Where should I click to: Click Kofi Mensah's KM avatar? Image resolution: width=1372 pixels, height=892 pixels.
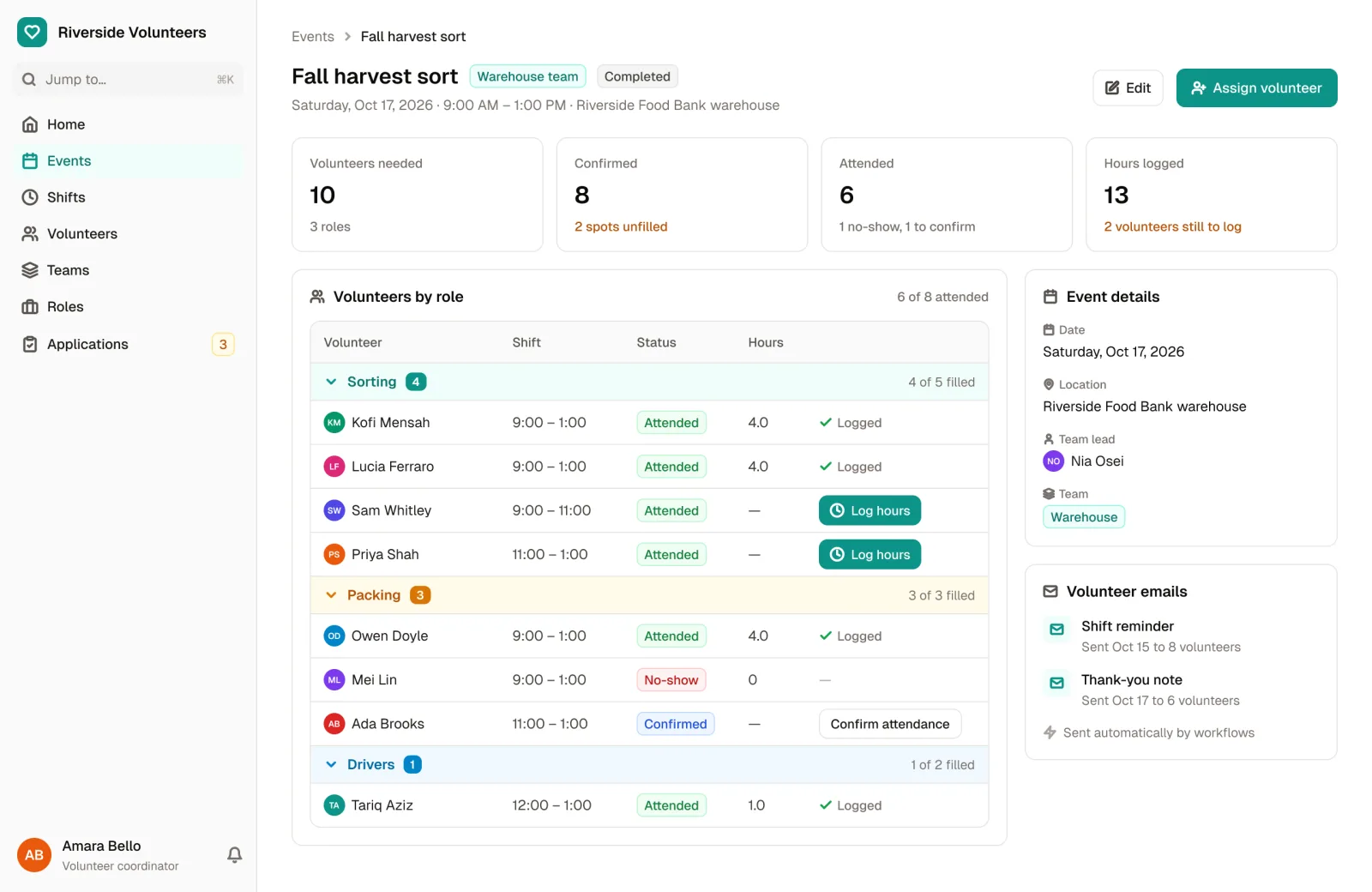point(334,423)
